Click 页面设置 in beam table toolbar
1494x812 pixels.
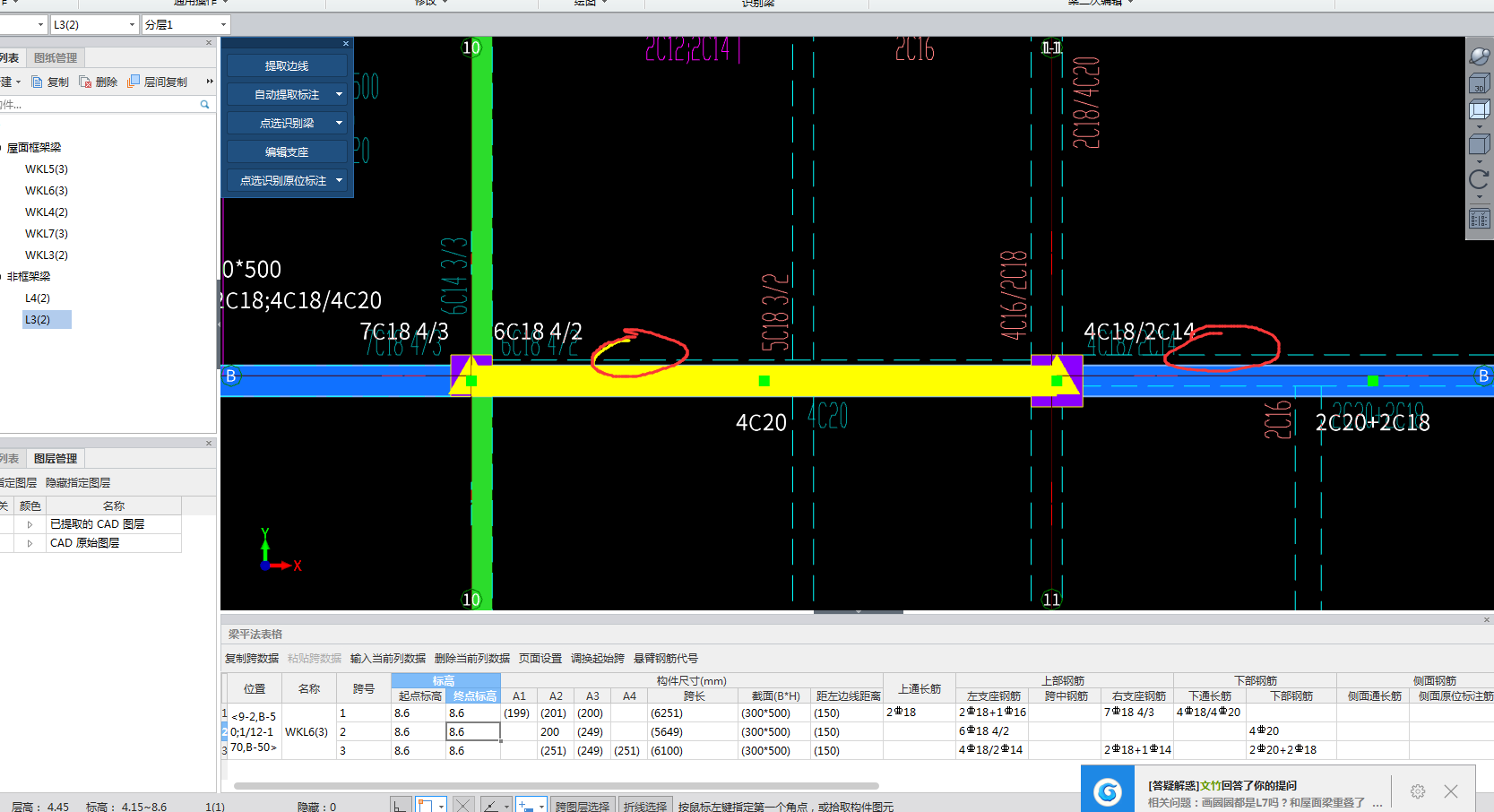[x=540, y=658]
